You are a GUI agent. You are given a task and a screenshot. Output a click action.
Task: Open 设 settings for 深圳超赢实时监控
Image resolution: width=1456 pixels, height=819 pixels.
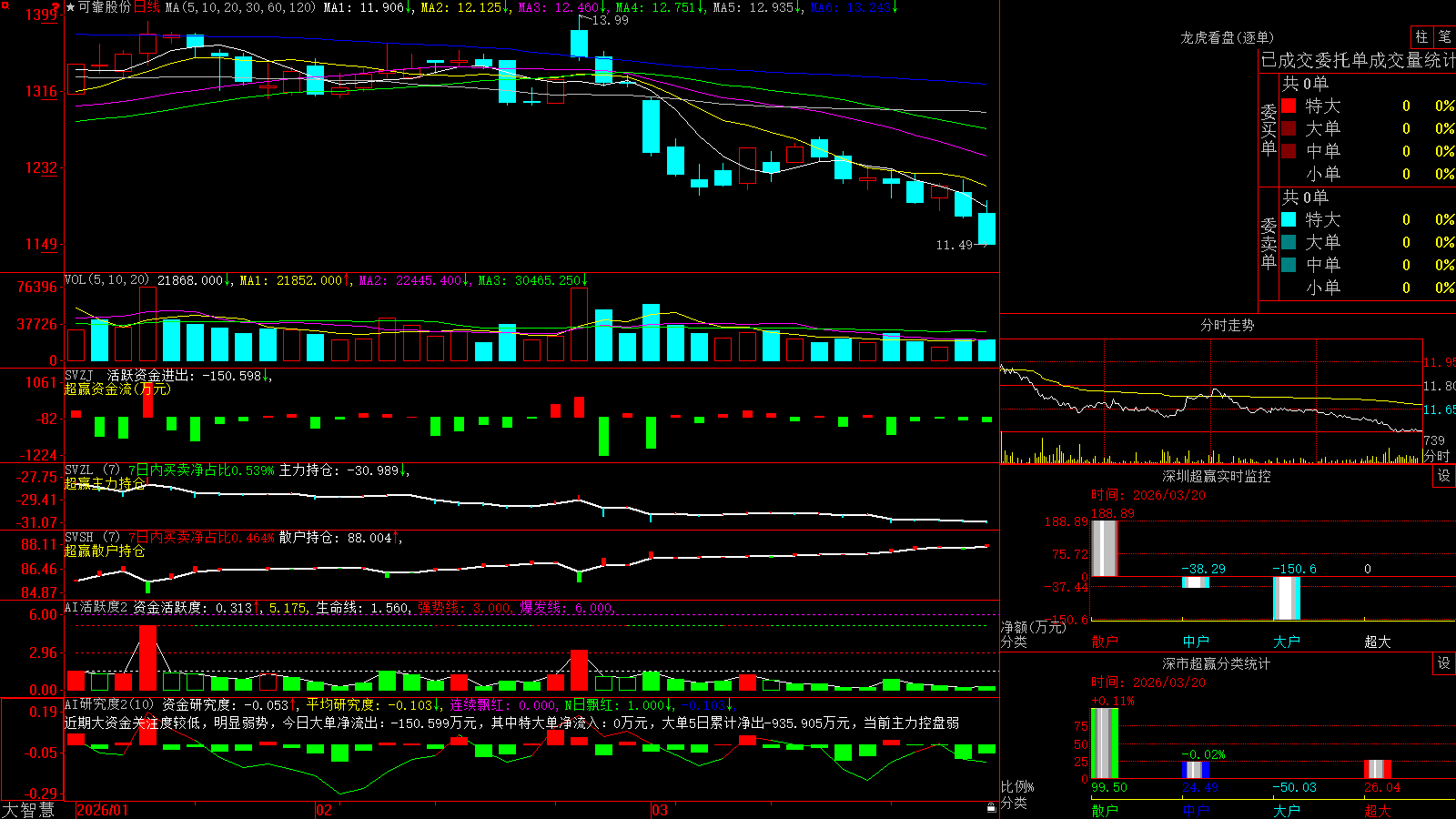point(1444,476)
